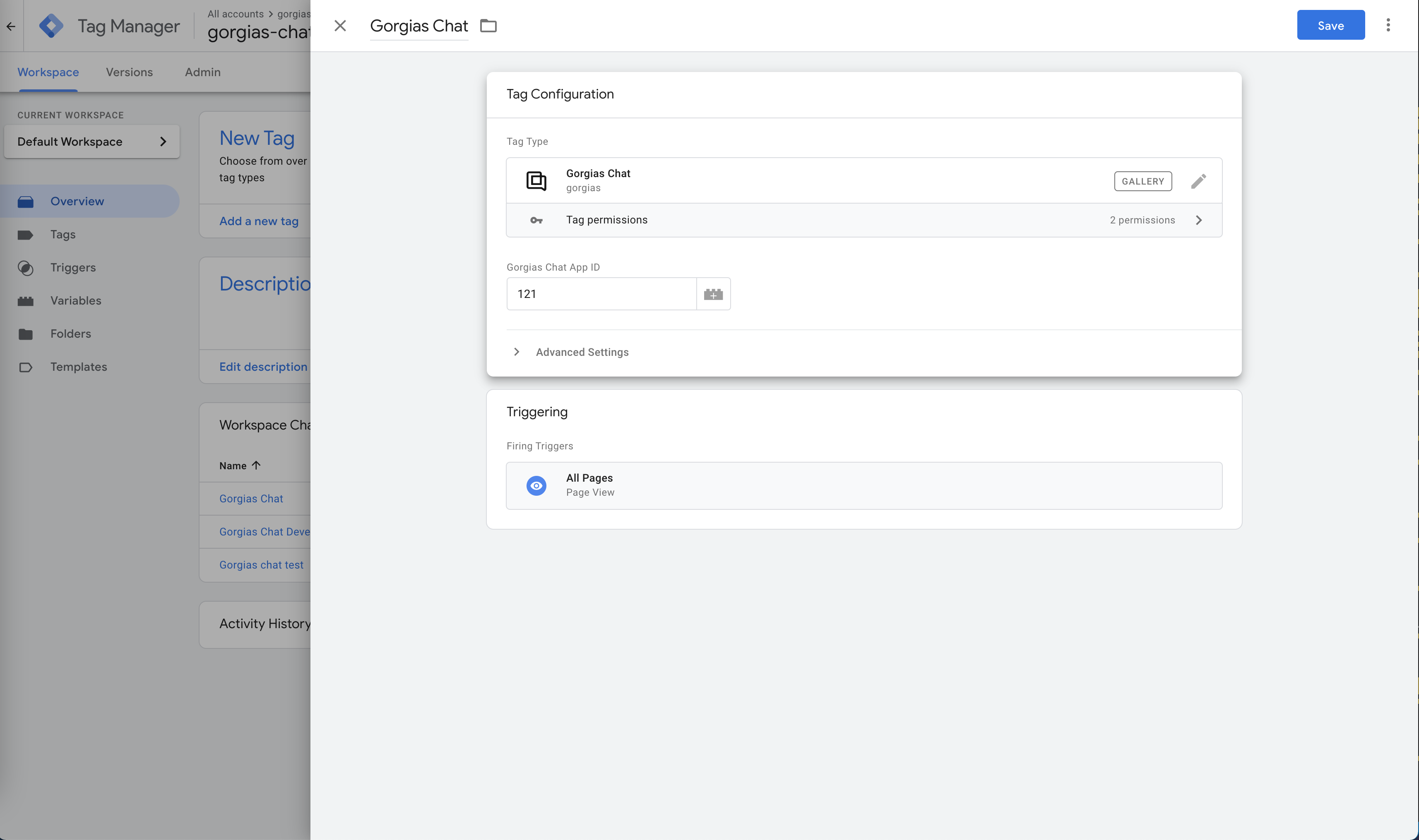Click the Activity History card
Image resolution: width=1419 pixels, height=840 pixels.
coord(255,624)
